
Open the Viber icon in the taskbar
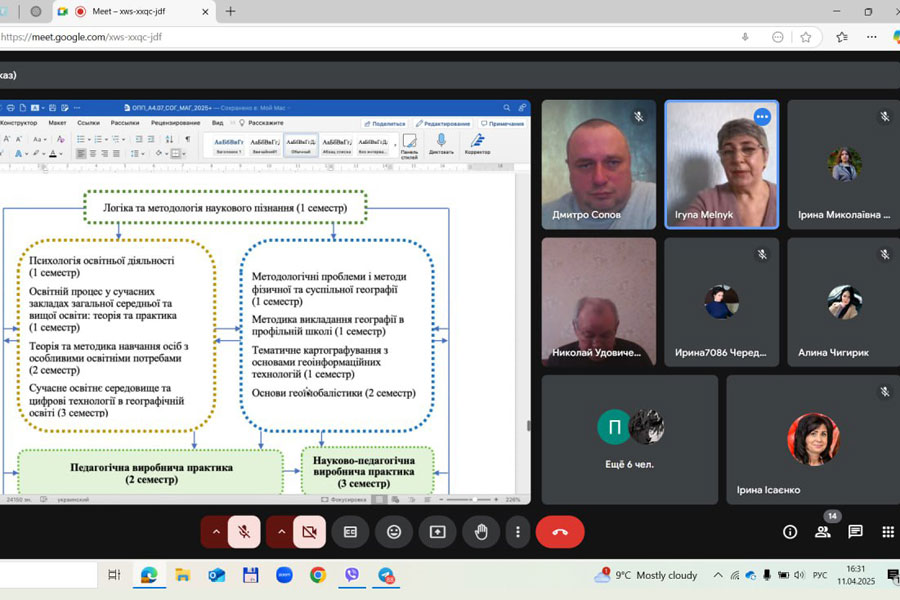[x=351, y=575]
